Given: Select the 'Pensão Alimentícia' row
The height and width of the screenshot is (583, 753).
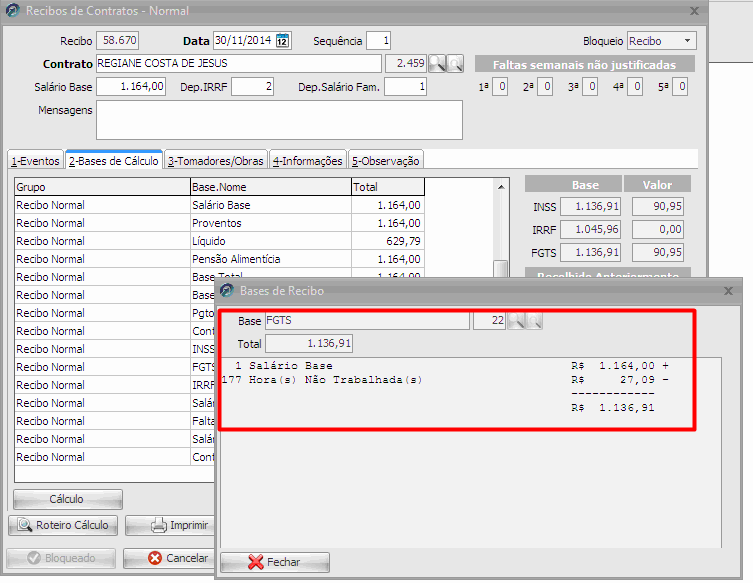Looking at the screenshot, I should [x=219, y=259].
